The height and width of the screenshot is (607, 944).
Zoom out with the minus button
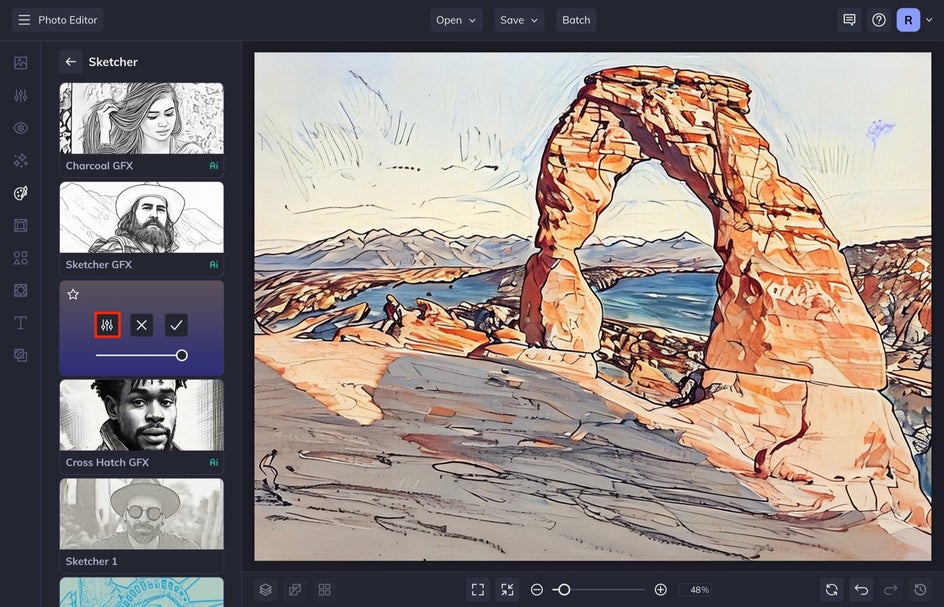(537, 590)
